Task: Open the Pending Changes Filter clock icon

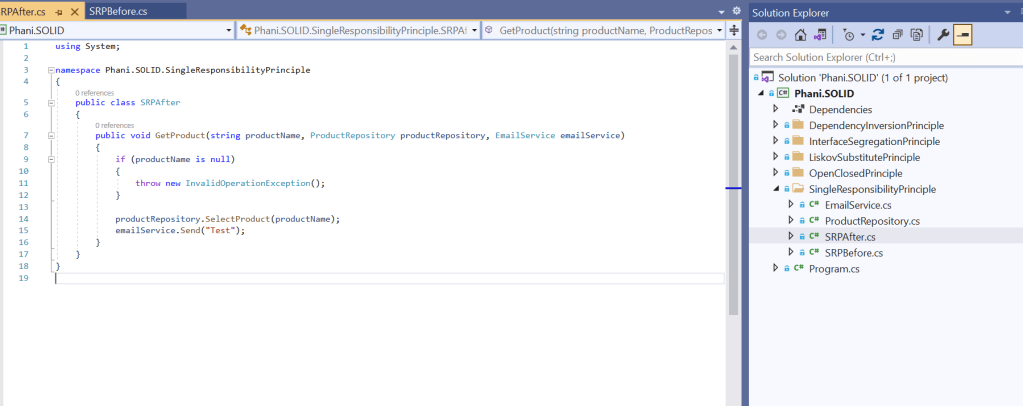Action: (848, 35)
